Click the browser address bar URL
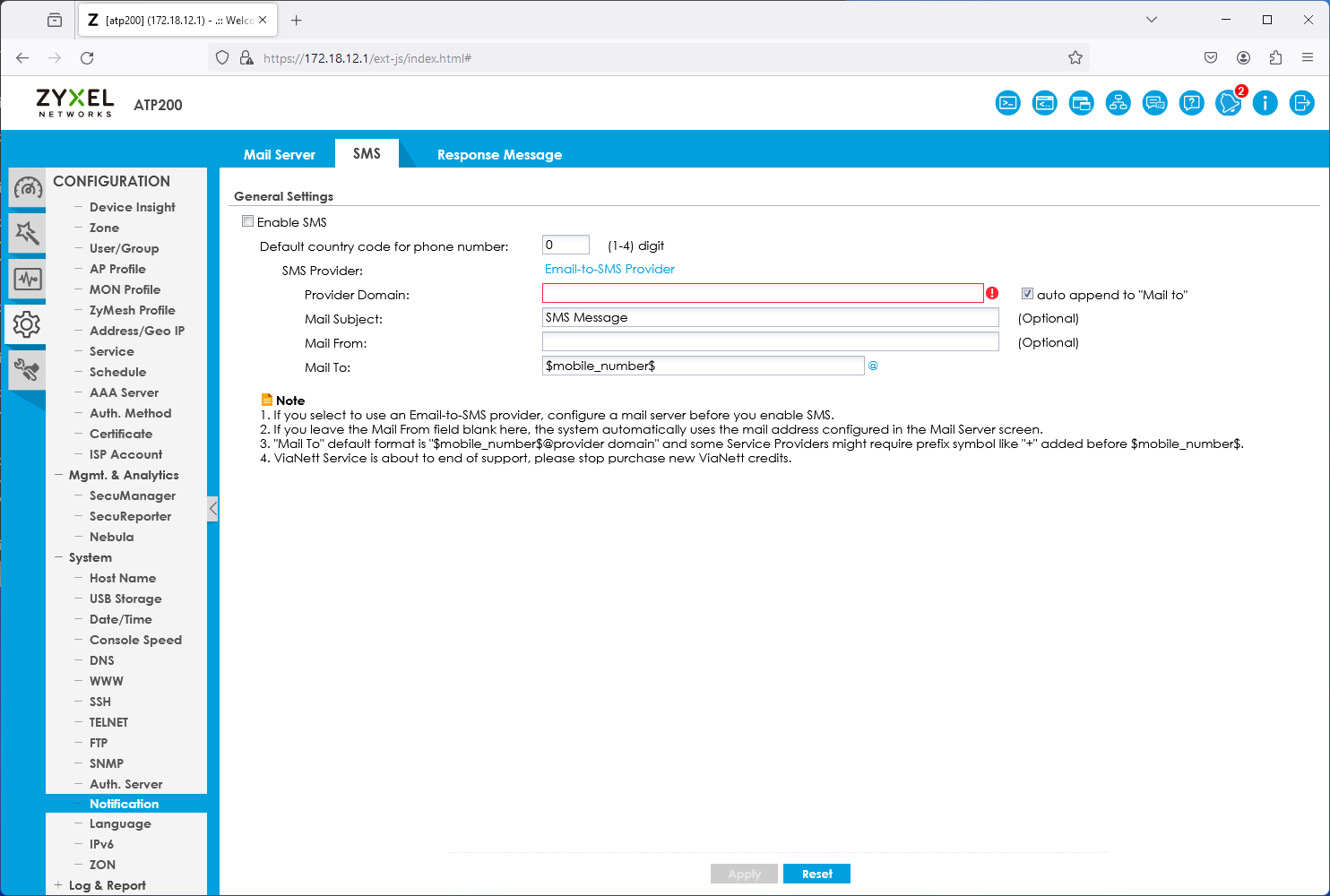Image resolution: width=1330 pixels, height=896 pixels. (367, 58)
